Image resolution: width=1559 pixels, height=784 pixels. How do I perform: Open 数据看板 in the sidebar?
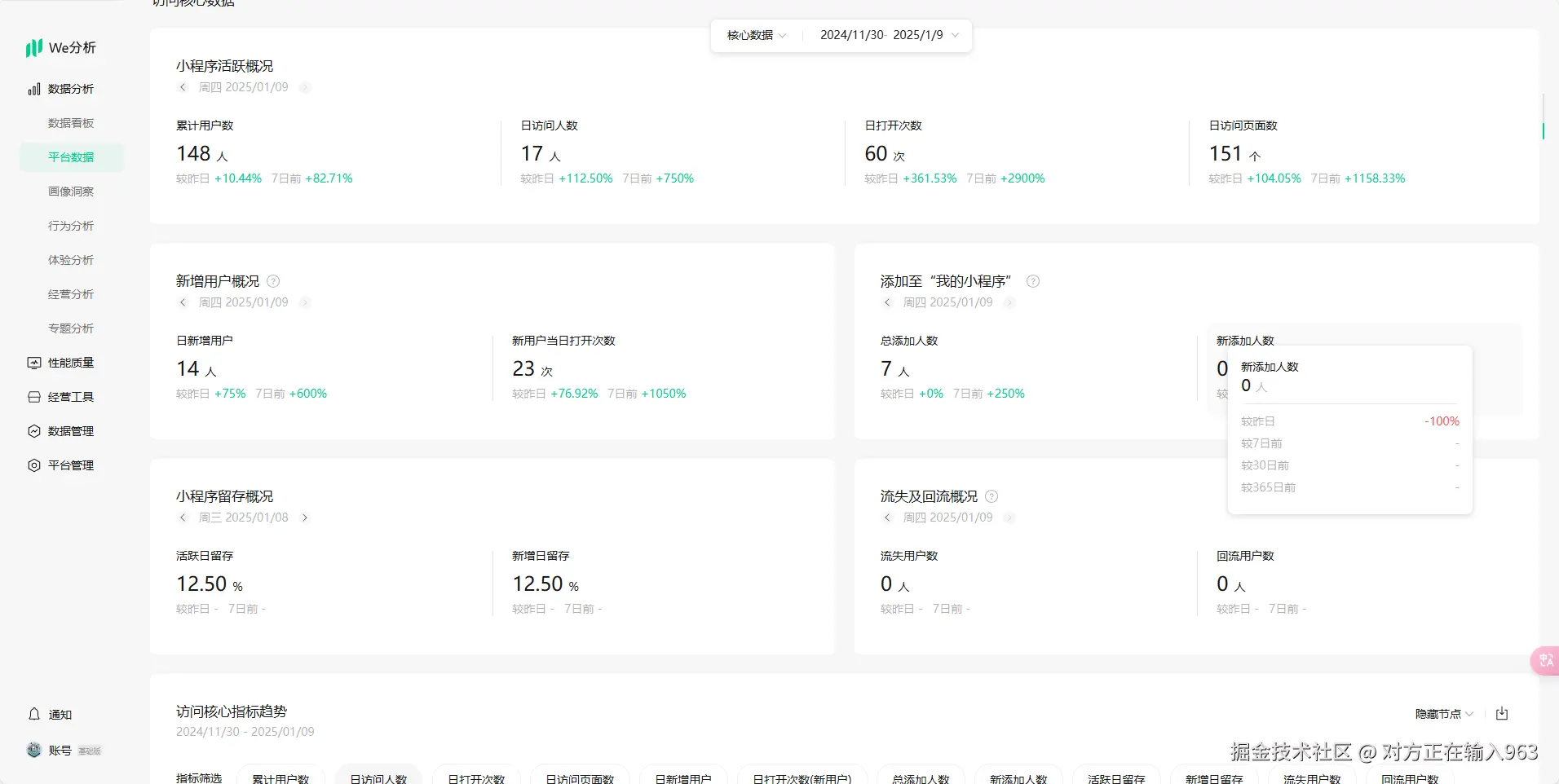tap(71, 123)
